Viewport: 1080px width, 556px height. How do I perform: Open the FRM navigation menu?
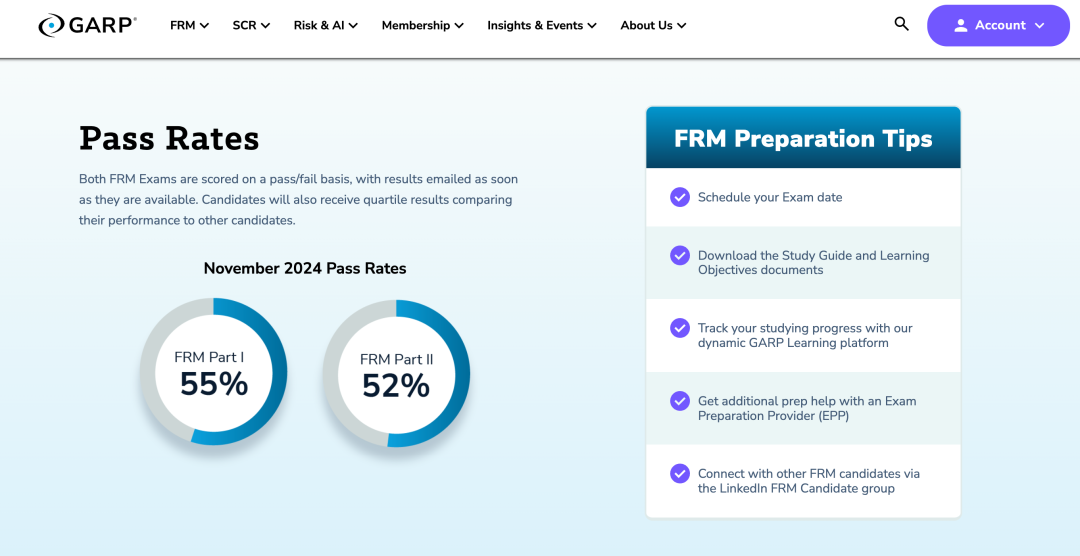coord(189,25)
